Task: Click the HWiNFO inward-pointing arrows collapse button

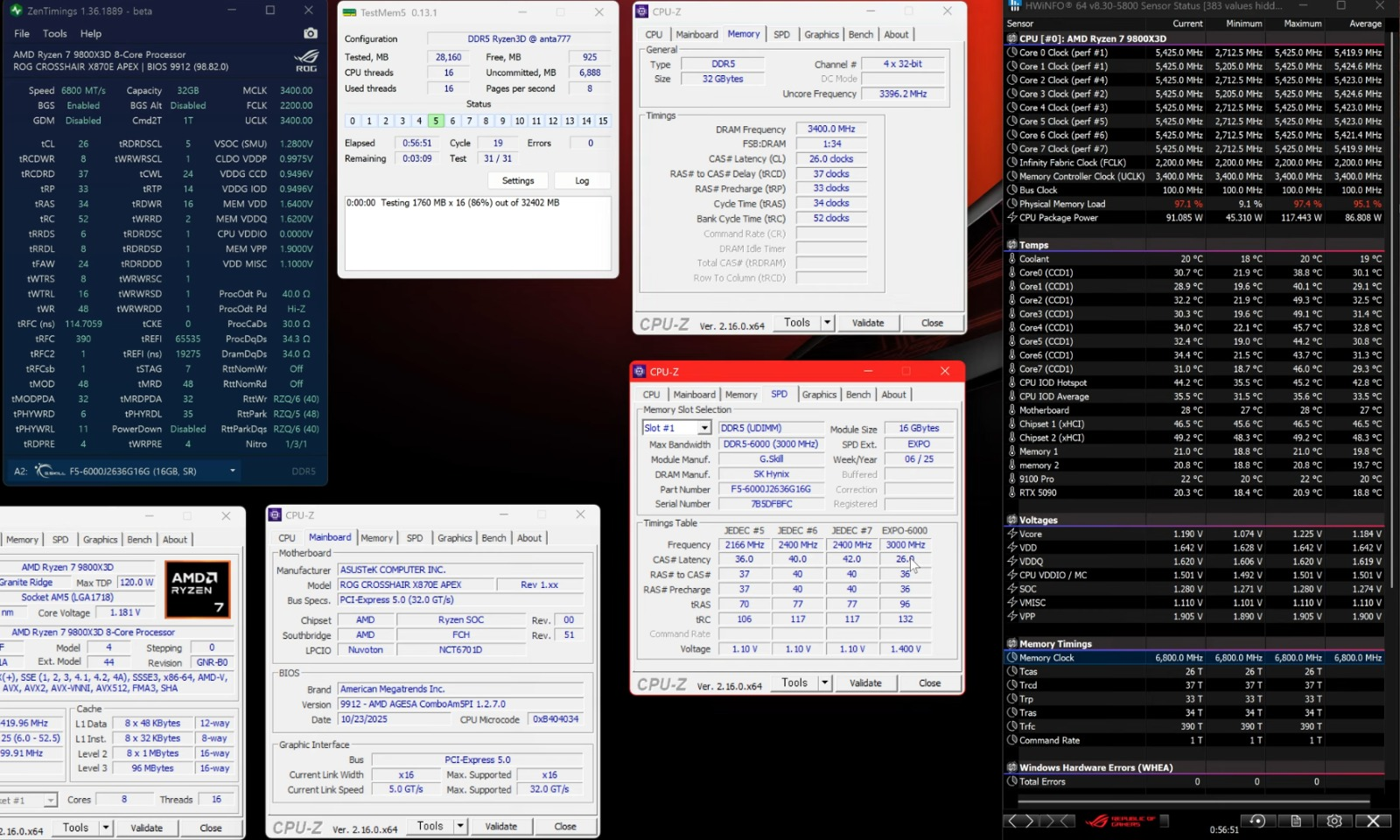Action: (x=1056, y=821)
